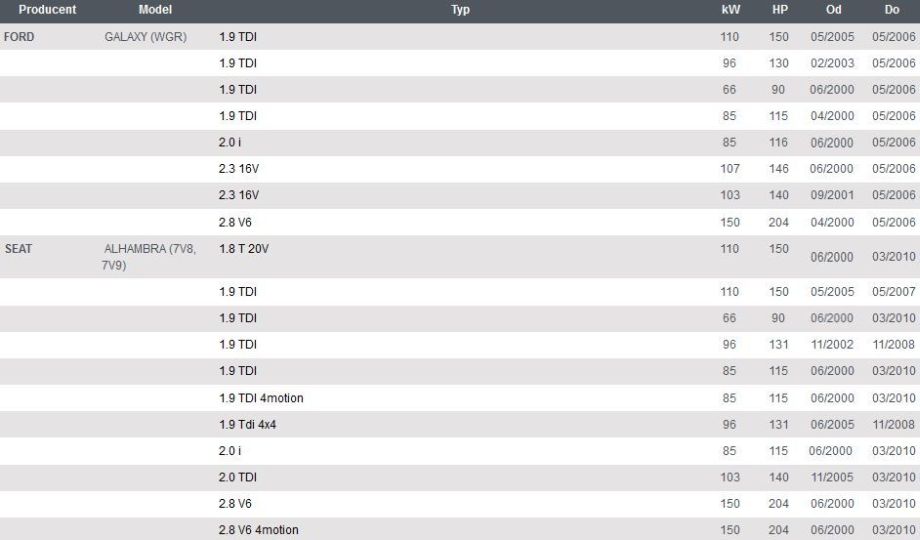Click the Typ column header

tap(460, 9)
